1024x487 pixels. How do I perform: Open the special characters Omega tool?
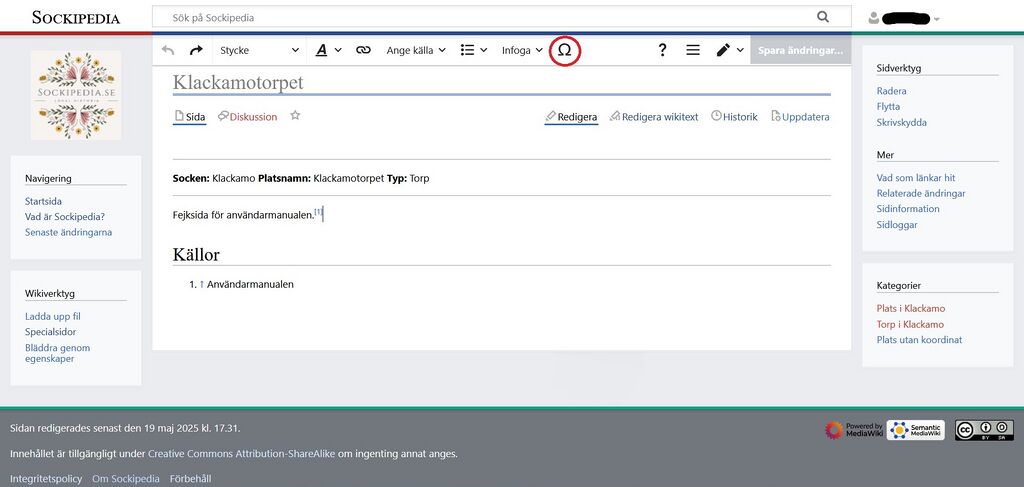[564, 50]
